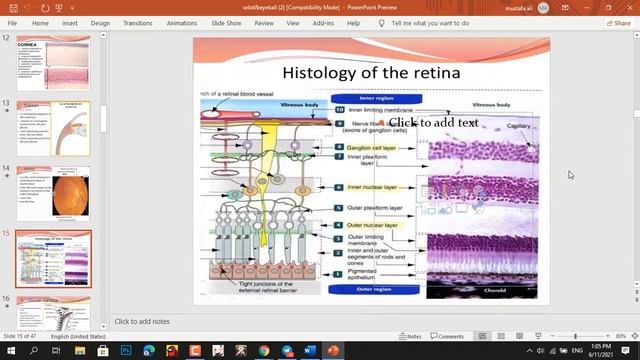Image resolution: width=640 pixels, height=360 pixels.
Task: Click the 'Outer nuclear layer' label on slide
Action: point(372,225)
